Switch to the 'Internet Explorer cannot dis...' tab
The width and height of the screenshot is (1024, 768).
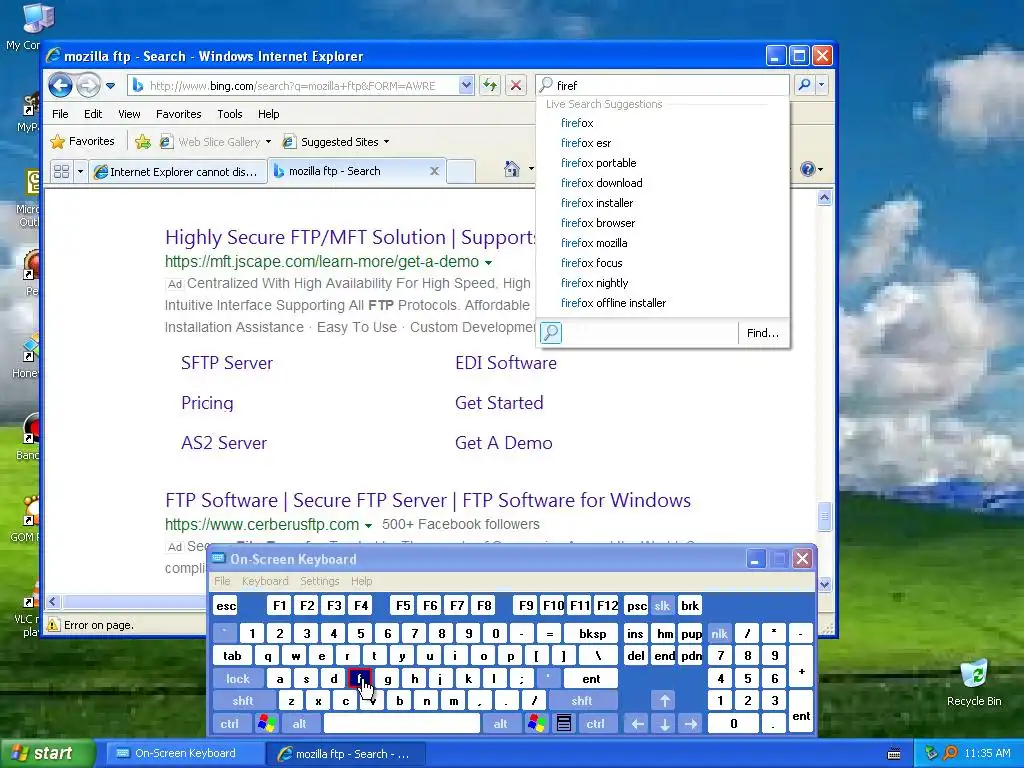point(177,171)
